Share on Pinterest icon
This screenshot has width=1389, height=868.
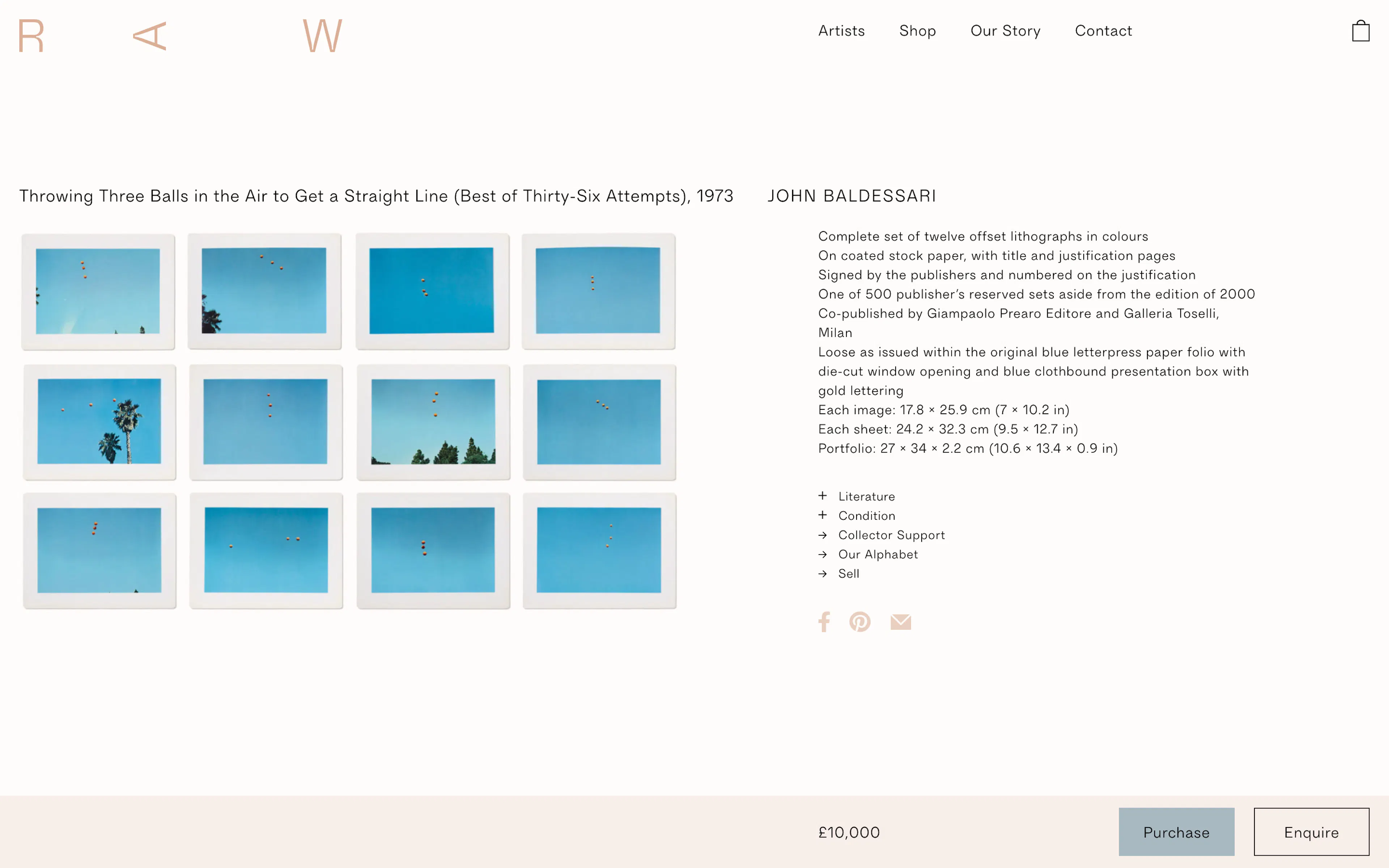860,622
